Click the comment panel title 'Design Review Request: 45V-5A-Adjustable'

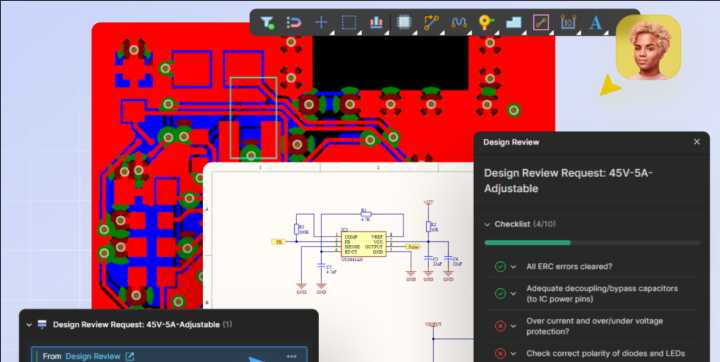tap(136, 324)
